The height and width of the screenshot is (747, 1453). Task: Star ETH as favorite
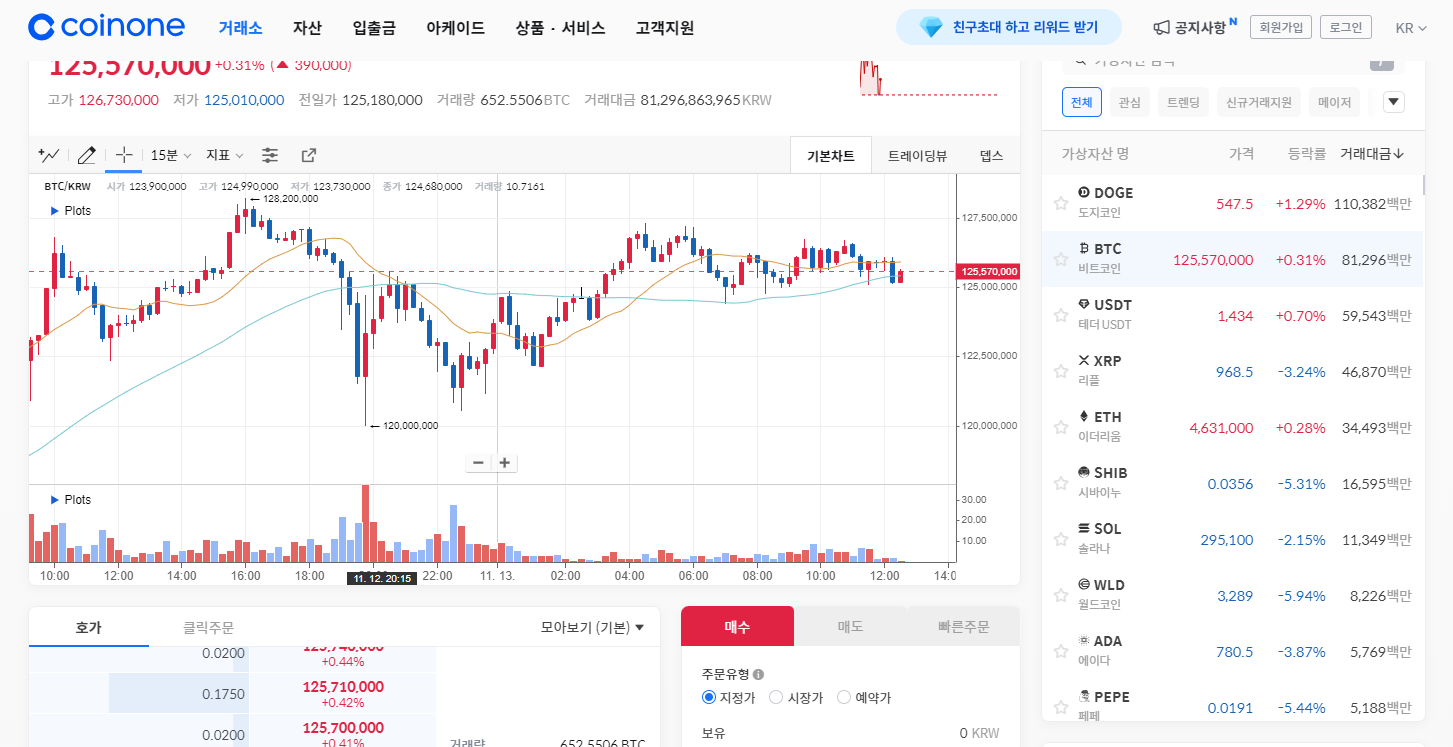tap(1061, 427)
